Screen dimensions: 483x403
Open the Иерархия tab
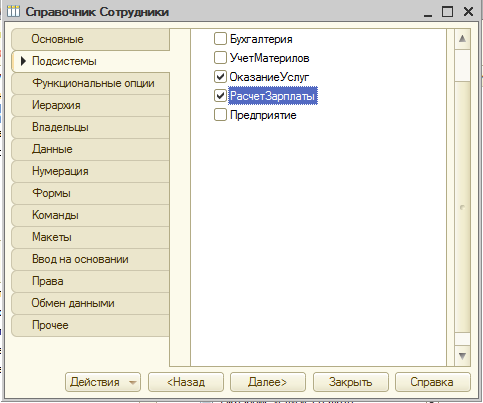click(x=90, y=105)
